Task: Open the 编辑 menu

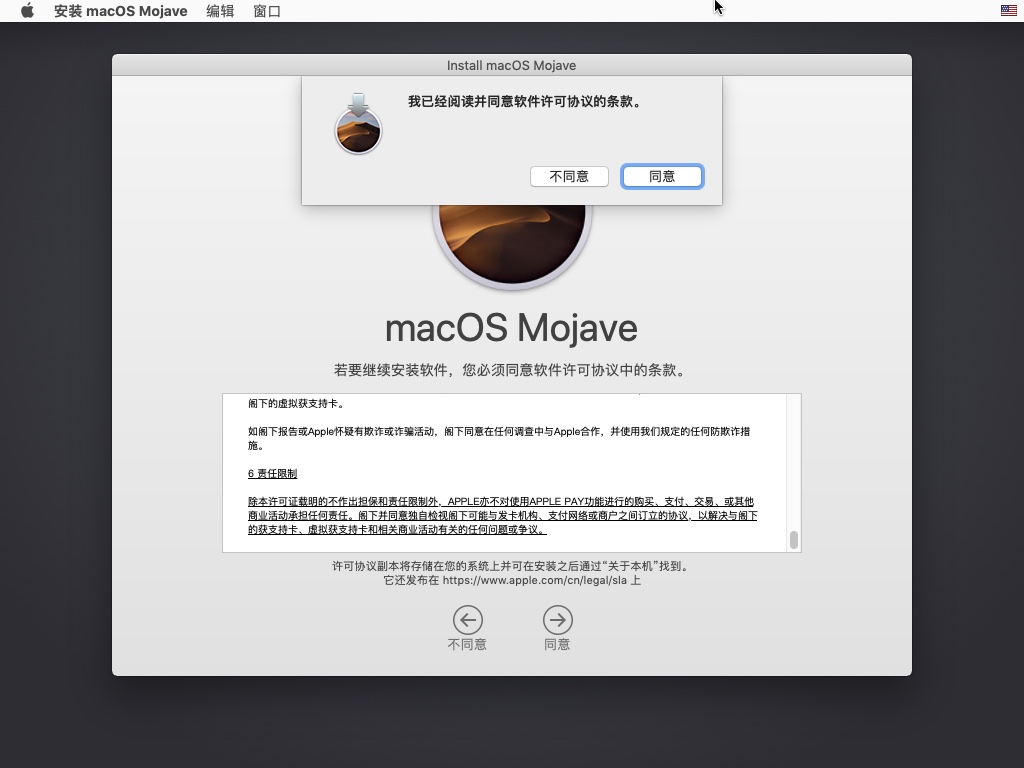Action: (x=220, y=11)
